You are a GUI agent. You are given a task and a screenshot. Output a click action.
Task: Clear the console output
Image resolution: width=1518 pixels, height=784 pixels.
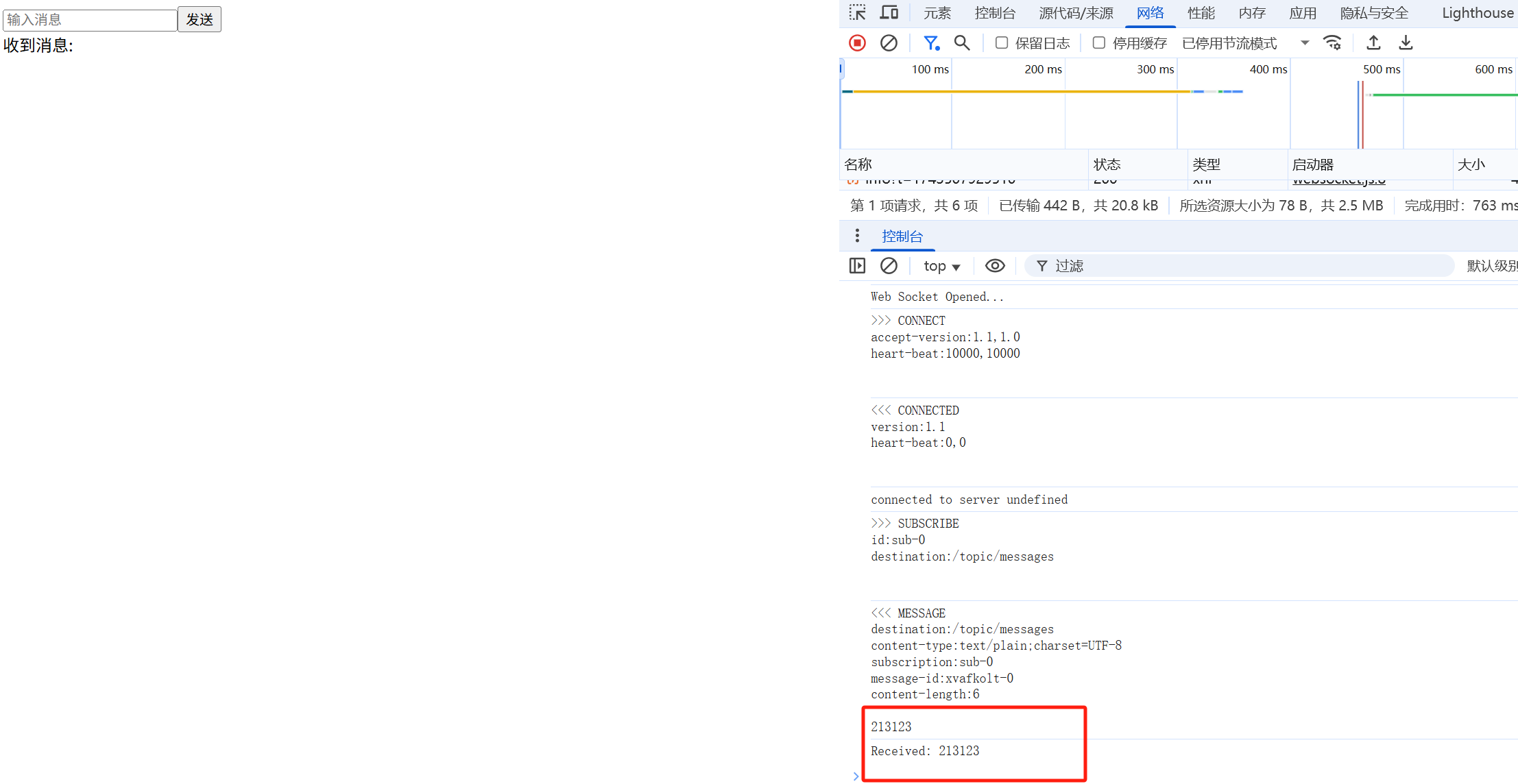889,266
